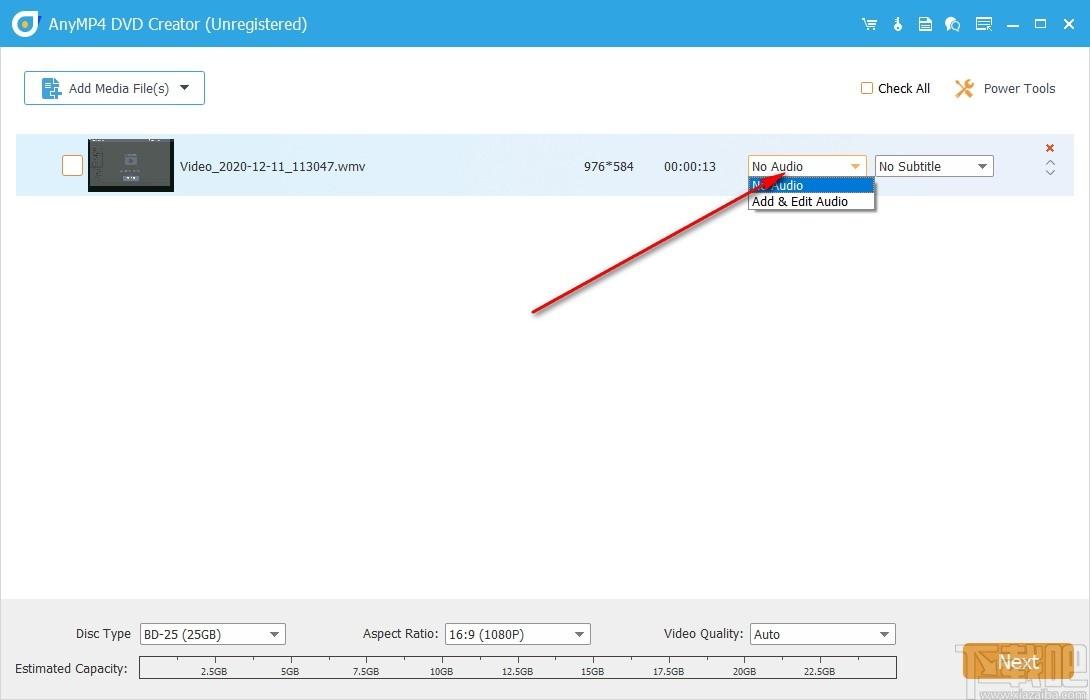Open the title bar menu icon

point(984,24)
